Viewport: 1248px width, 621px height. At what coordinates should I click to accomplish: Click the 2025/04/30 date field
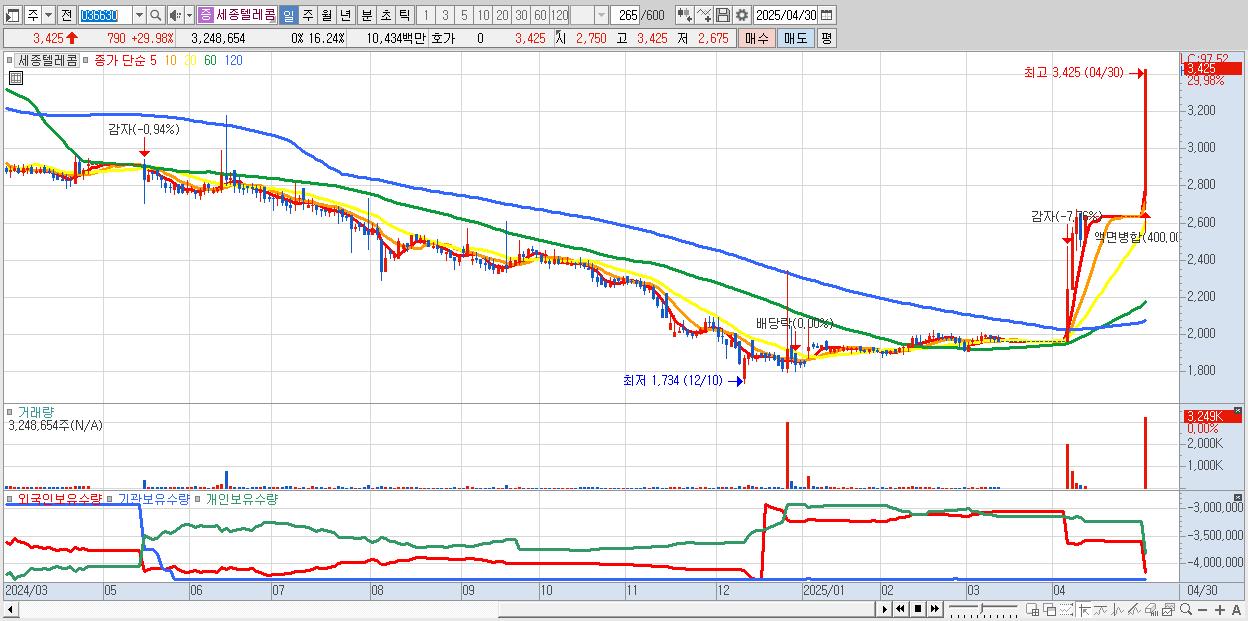pyautogui.click(x=785, y=15)
